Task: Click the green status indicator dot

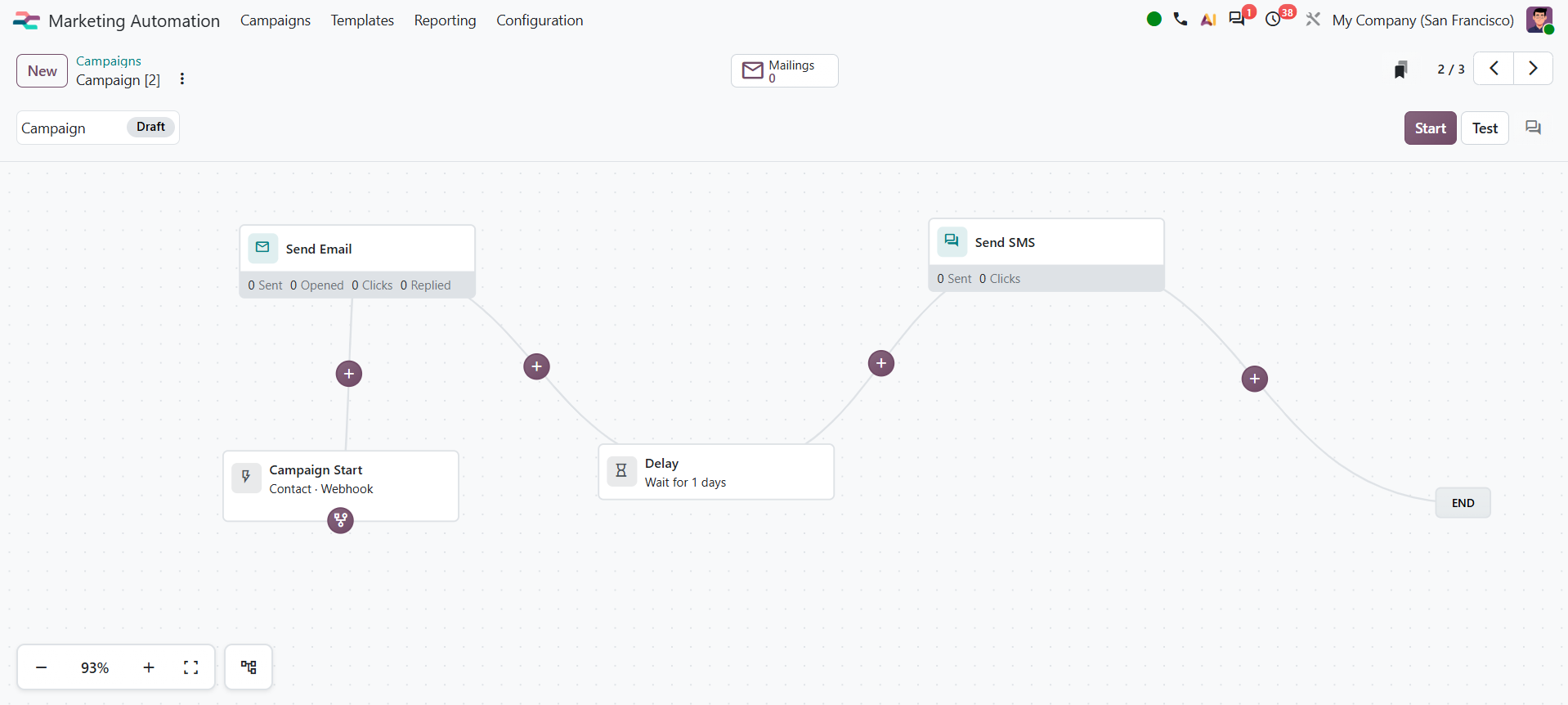Action: [1154, 19]
